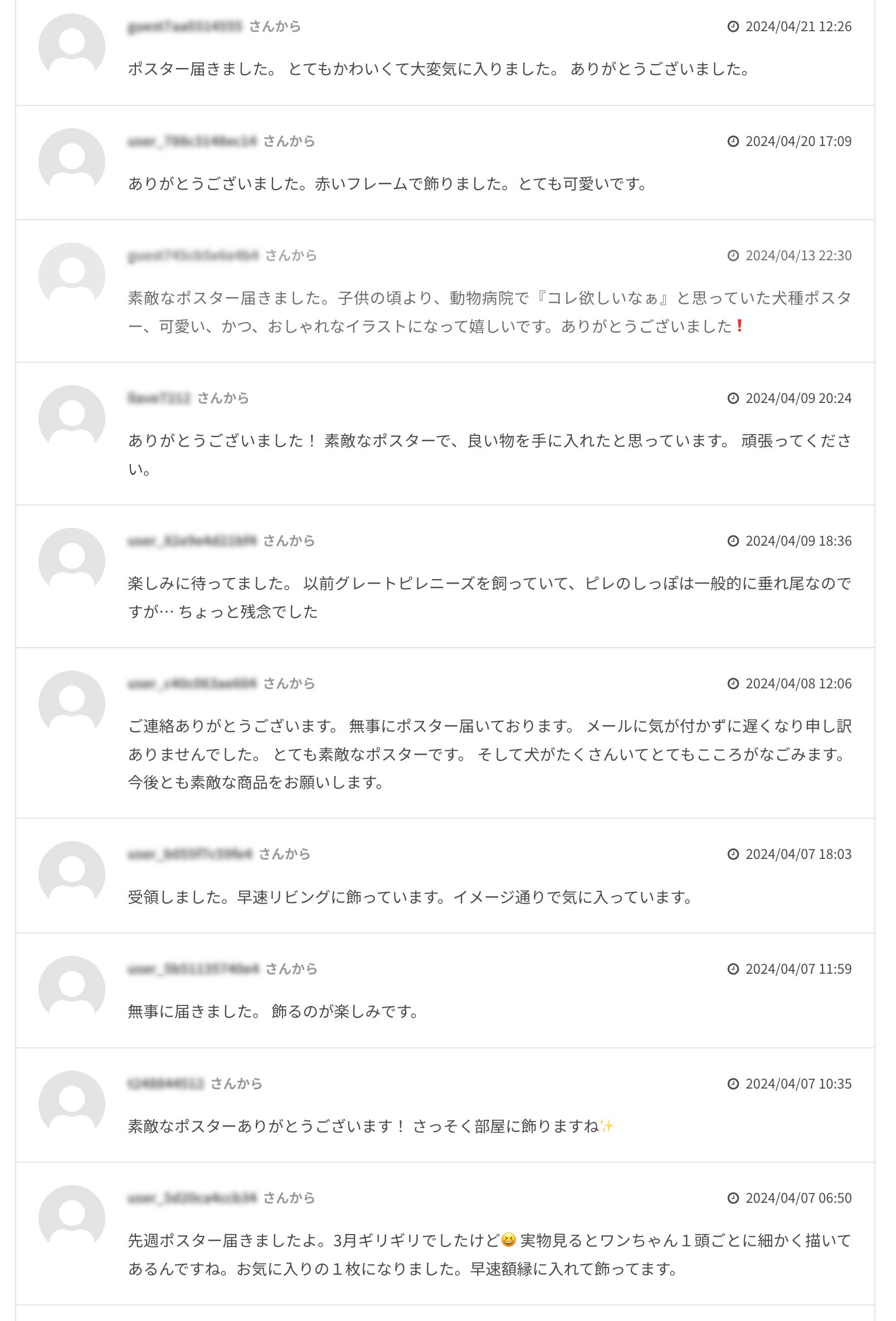Click the review text starting with 受領しました

409,897
